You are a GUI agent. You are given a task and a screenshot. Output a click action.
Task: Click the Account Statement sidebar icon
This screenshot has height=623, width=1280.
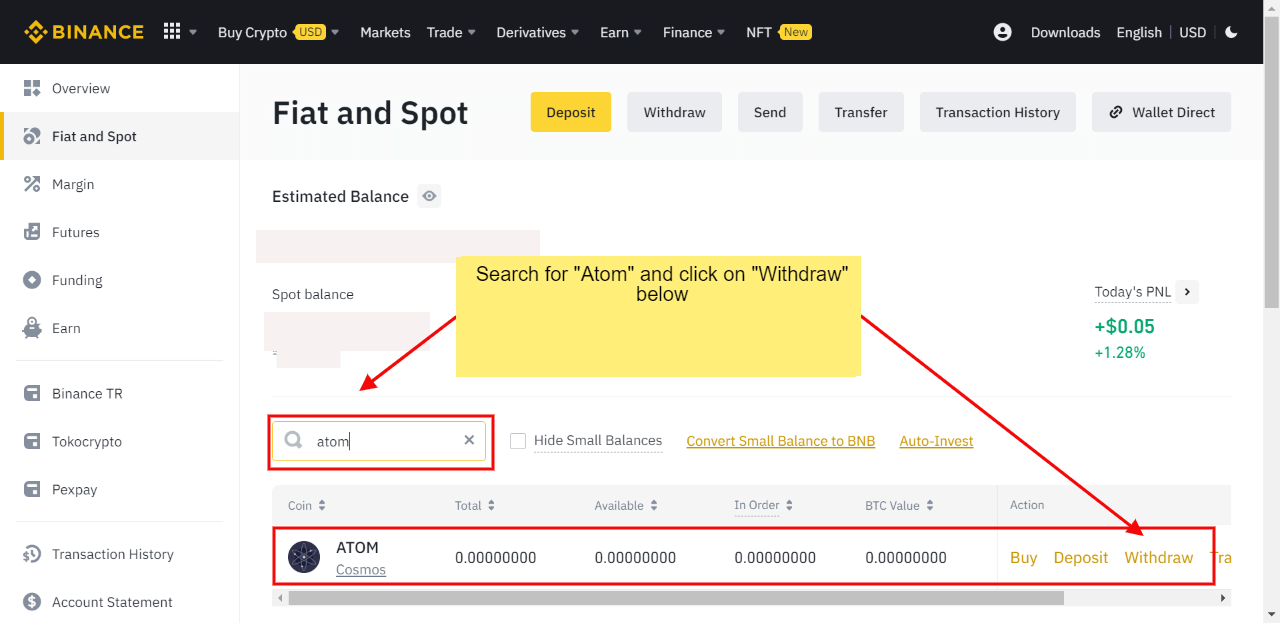point(32,602)
